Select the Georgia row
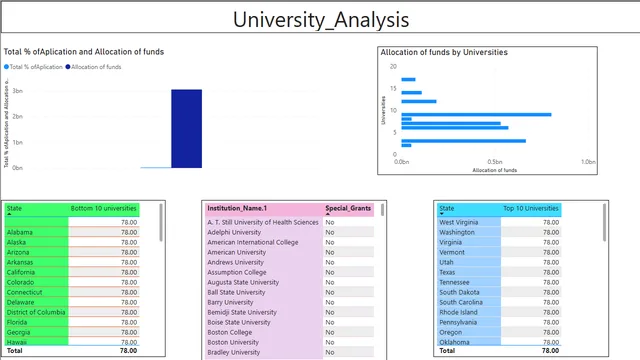The image size is (640, 360). coord(72,332)
